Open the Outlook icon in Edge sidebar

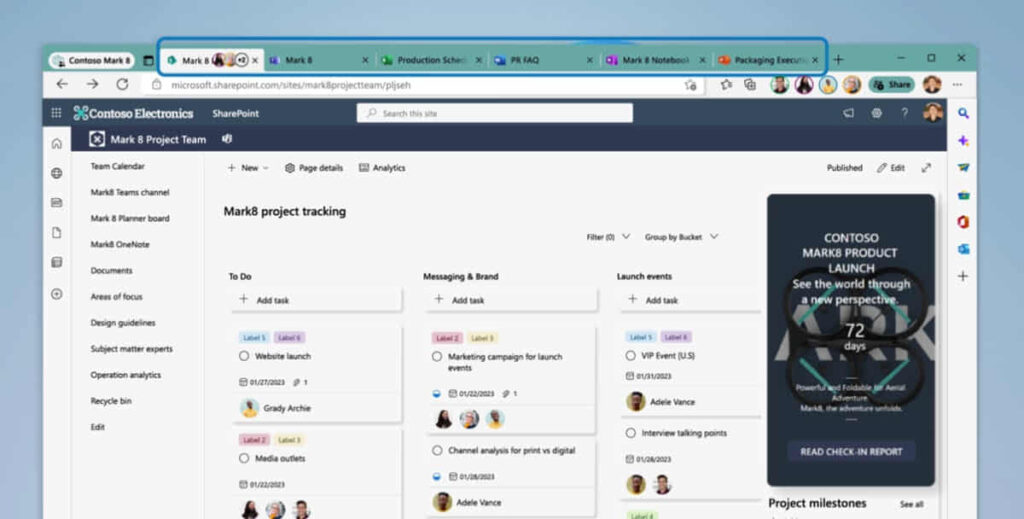click(x=963, y=249)
